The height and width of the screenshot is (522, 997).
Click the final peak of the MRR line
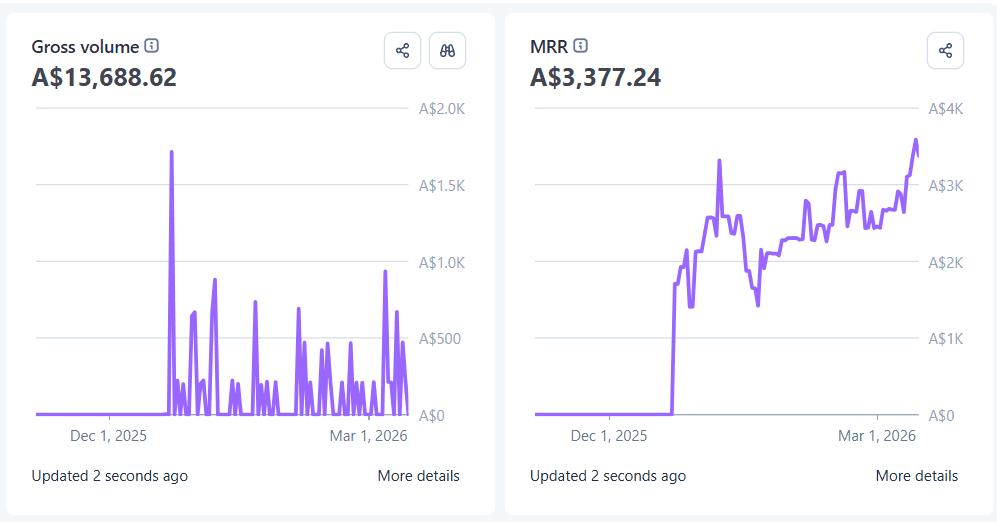pyautogui.click(x=916, y=141)
